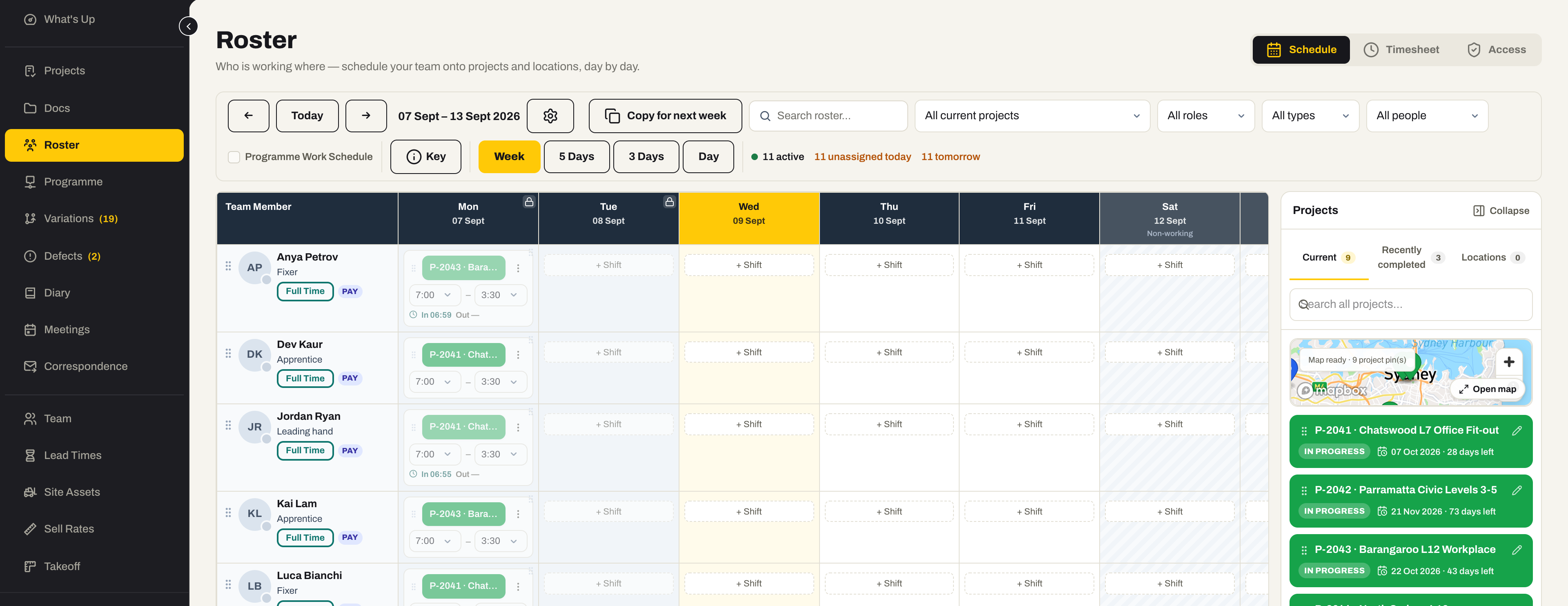The height and width of the screenshot is (606, 1568).
Task: Click Dev Kaur's green P-2041 shift chip
Action: coord(463,355)
